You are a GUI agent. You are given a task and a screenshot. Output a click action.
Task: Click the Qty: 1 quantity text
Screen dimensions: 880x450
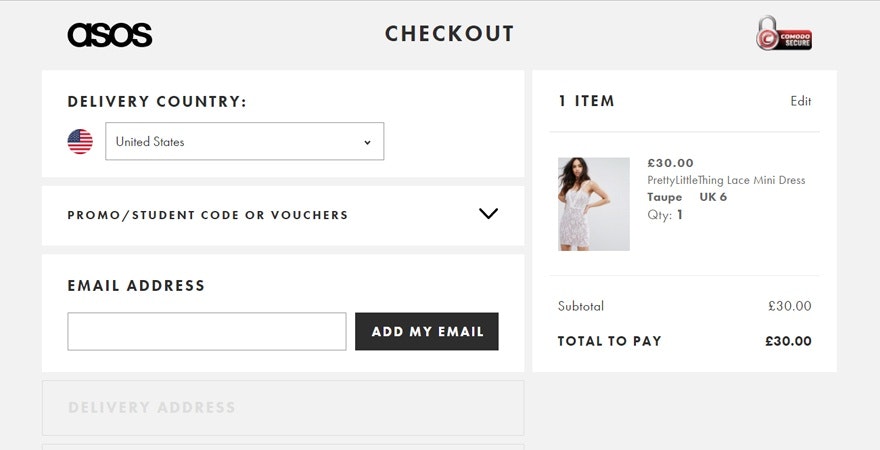[665, 214]
